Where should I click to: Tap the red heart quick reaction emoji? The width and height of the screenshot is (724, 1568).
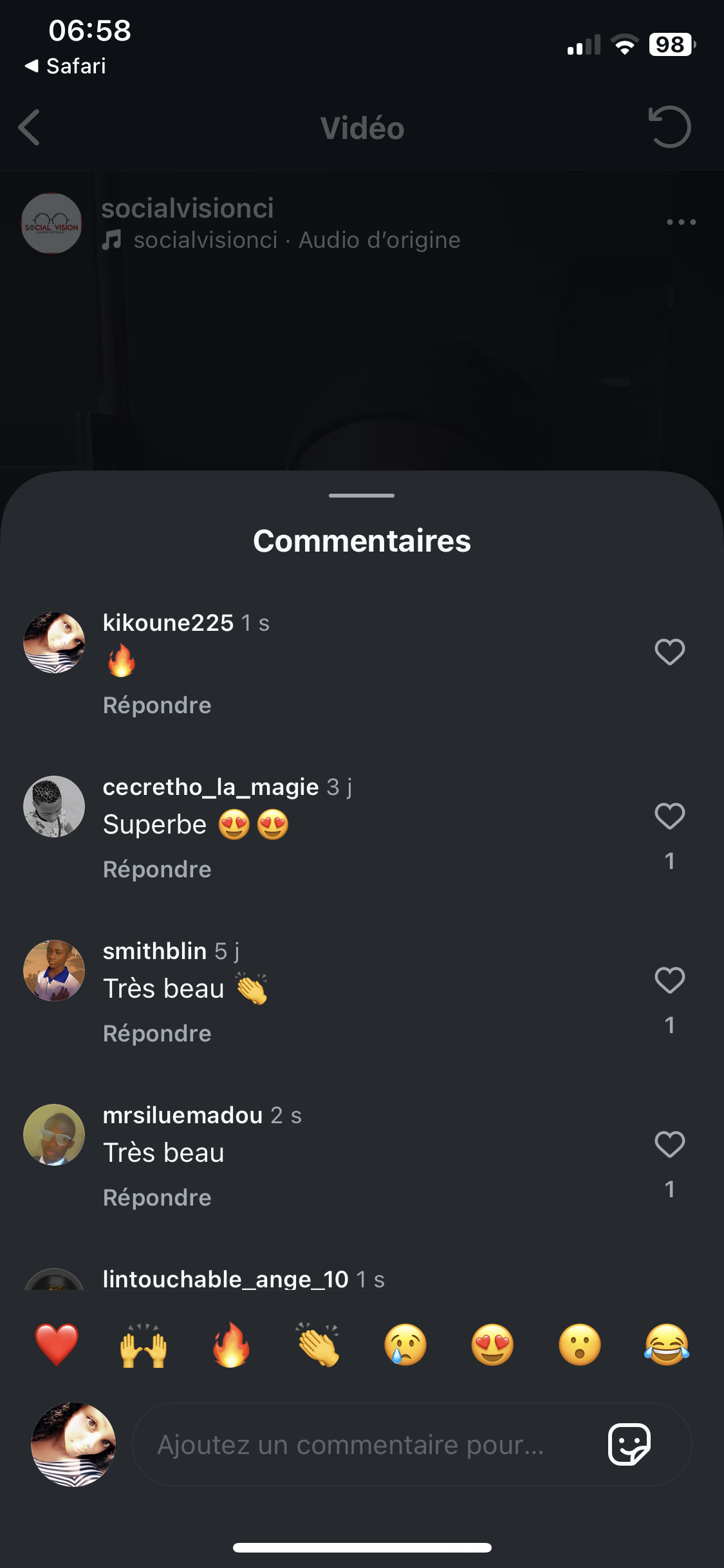point(57,1344)
